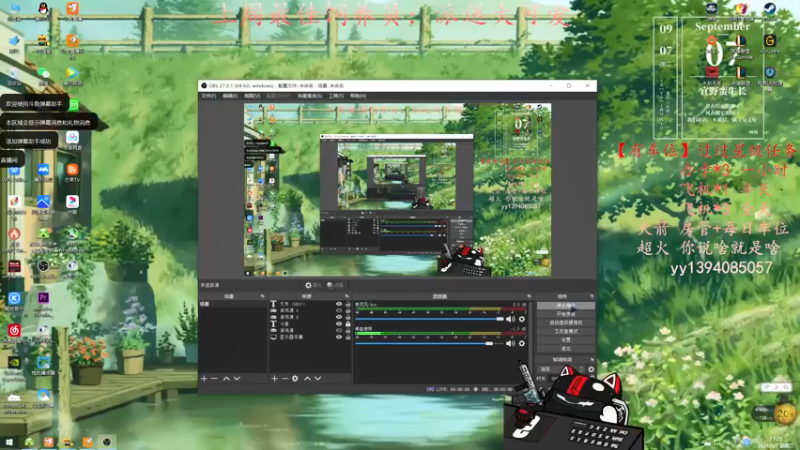Mute the Desktop Audio speaker icon

[510, 343]
